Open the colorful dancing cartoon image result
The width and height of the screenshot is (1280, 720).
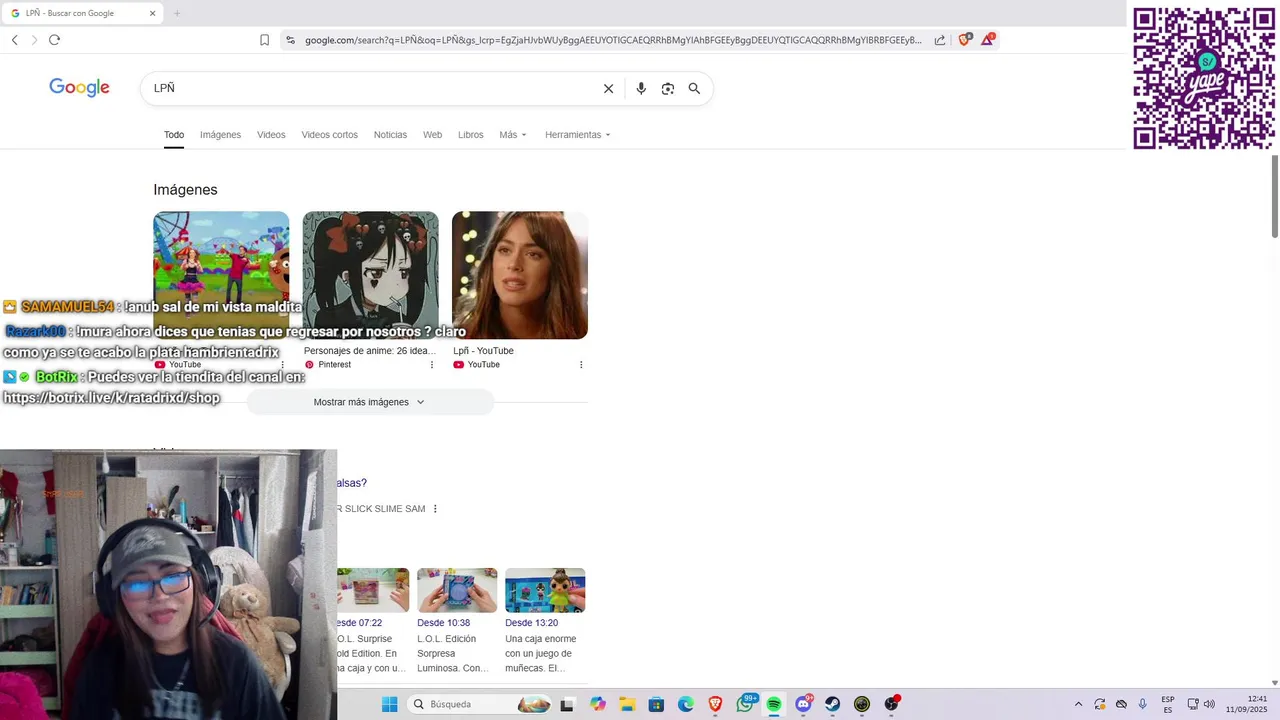coord(221,275)
